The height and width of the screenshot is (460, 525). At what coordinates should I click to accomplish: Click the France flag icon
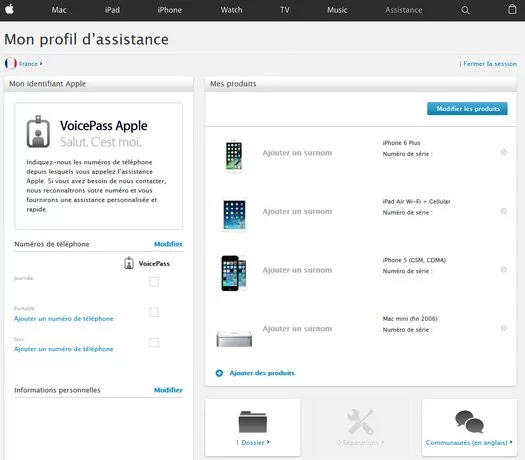pyautogui.click(x=11, y=63)
